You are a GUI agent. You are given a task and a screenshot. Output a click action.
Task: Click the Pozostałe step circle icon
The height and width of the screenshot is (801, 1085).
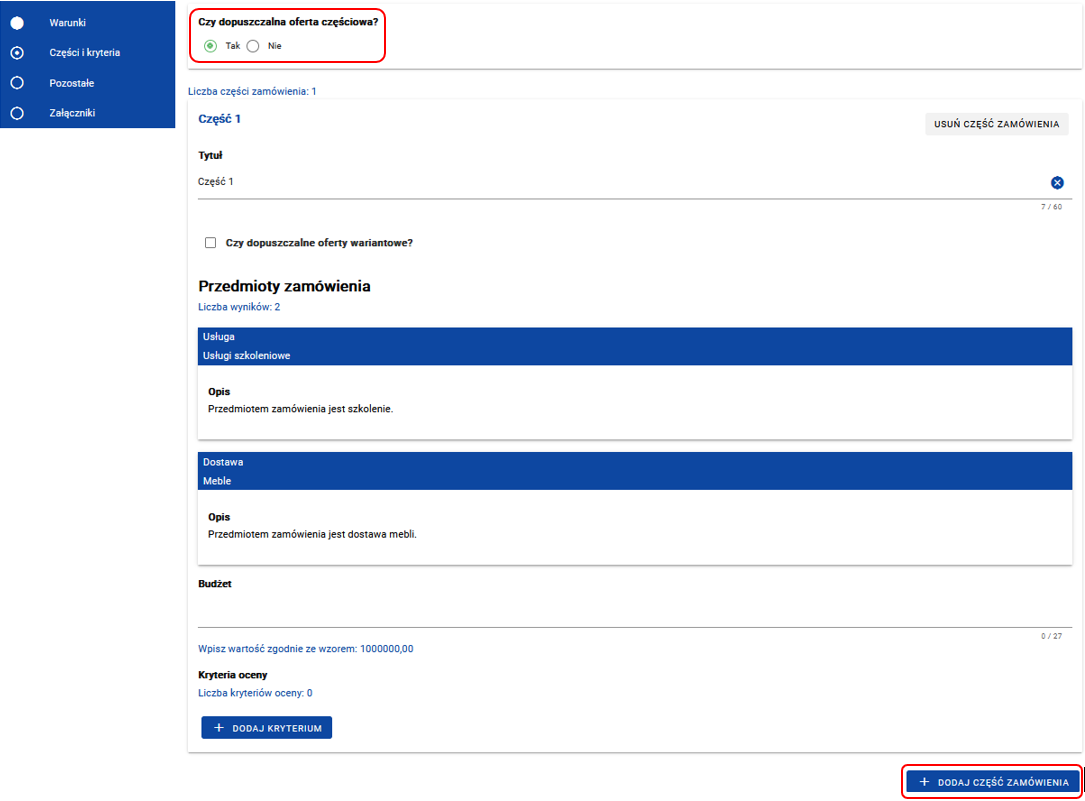click(x=17, y=83)
